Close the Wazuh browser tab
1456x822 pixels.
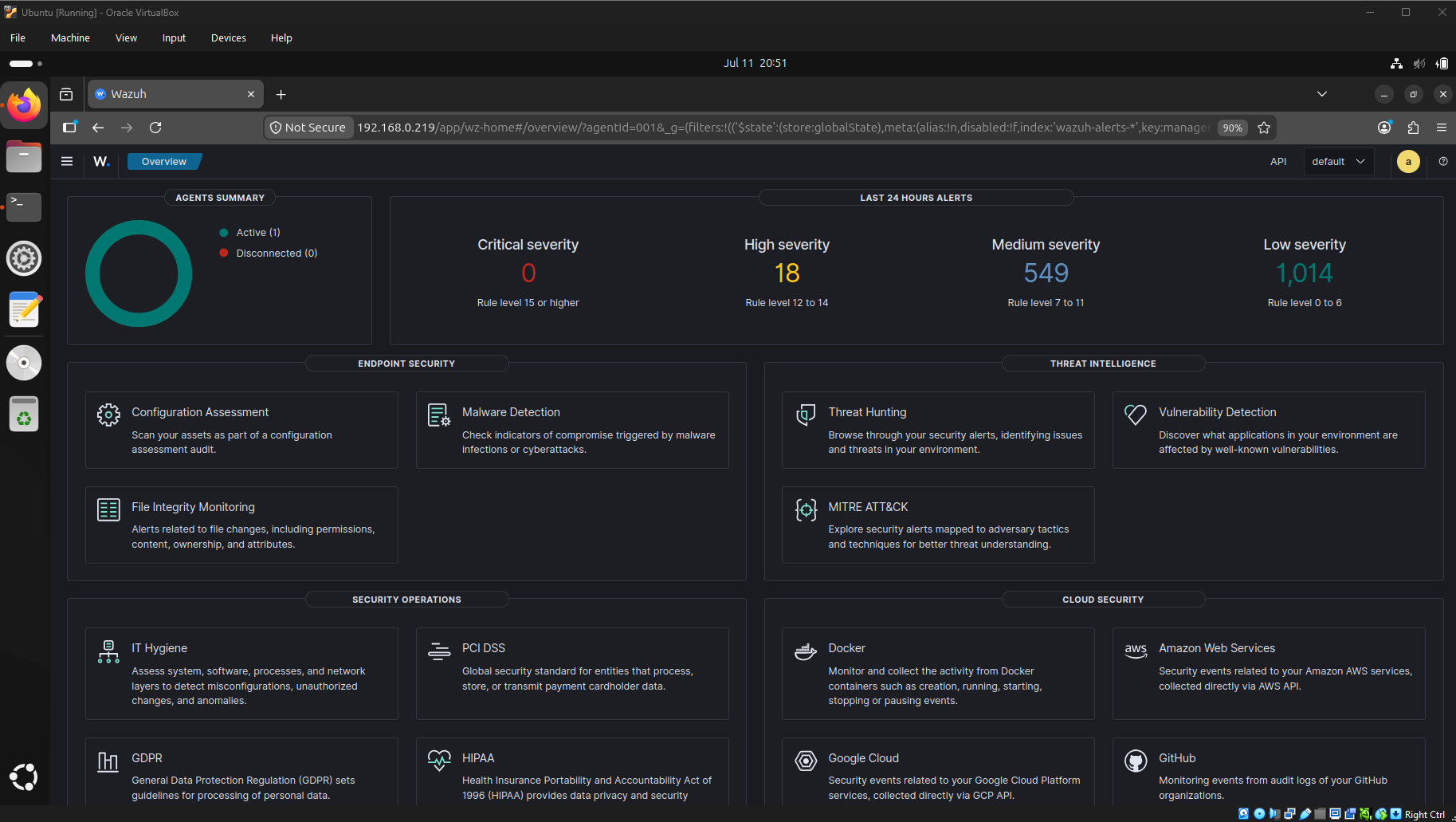(x=251, y=94)
